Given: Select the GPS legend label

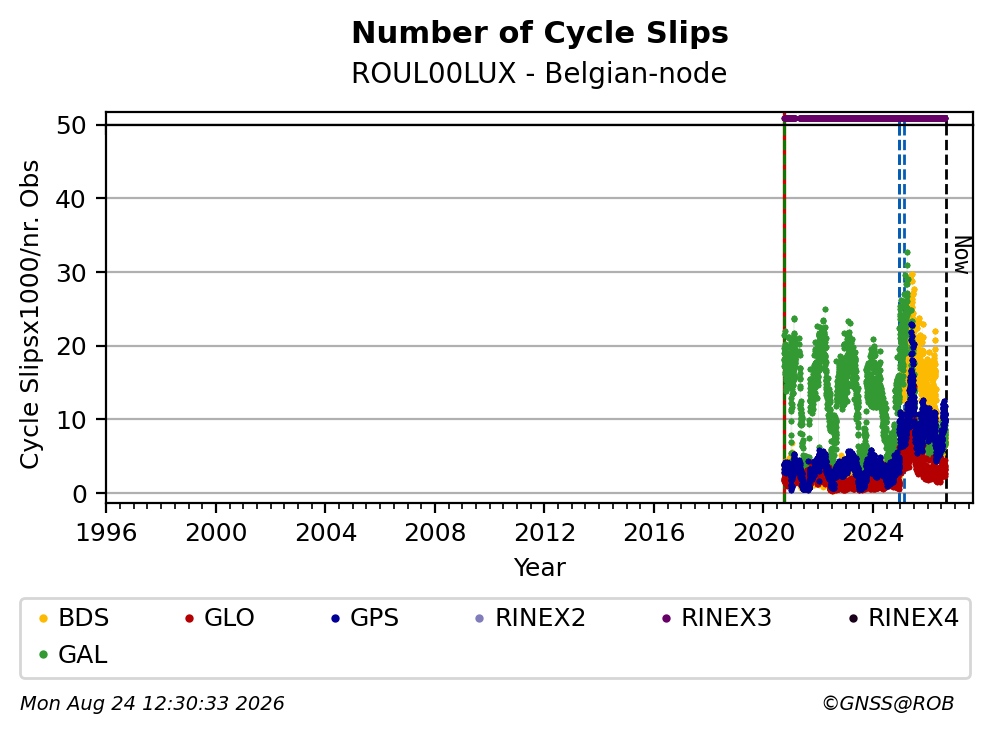Looking at the screenshot, I should (375, 618).
